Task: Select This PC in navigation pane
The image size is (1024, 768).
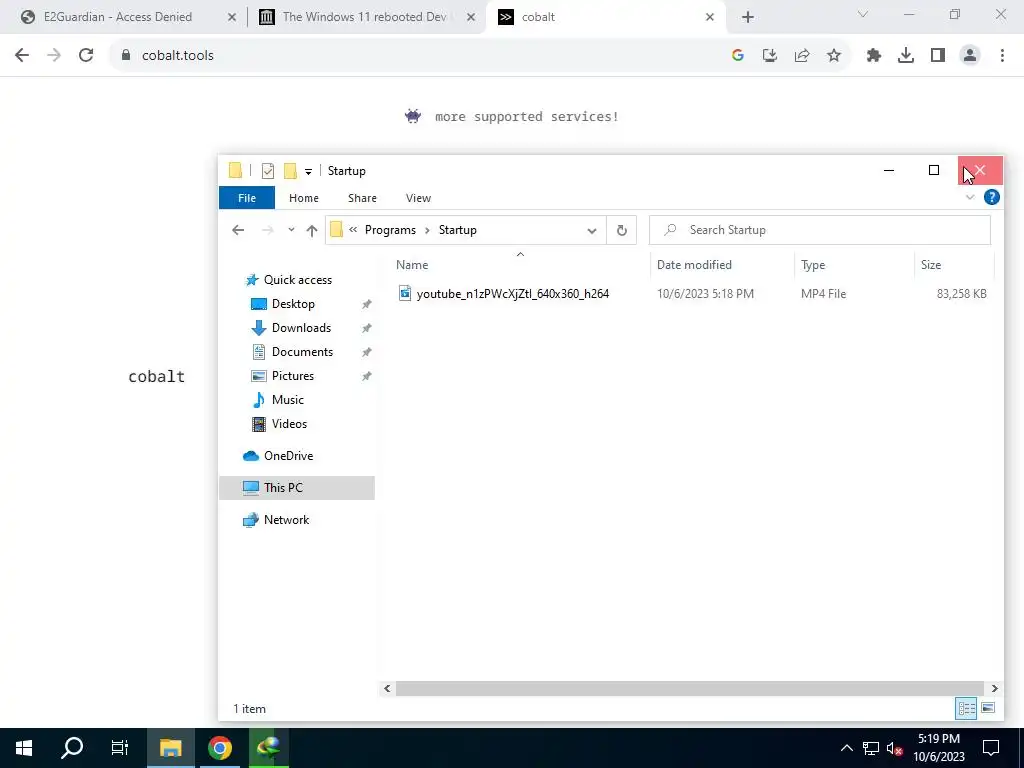Action: point(297,488)
